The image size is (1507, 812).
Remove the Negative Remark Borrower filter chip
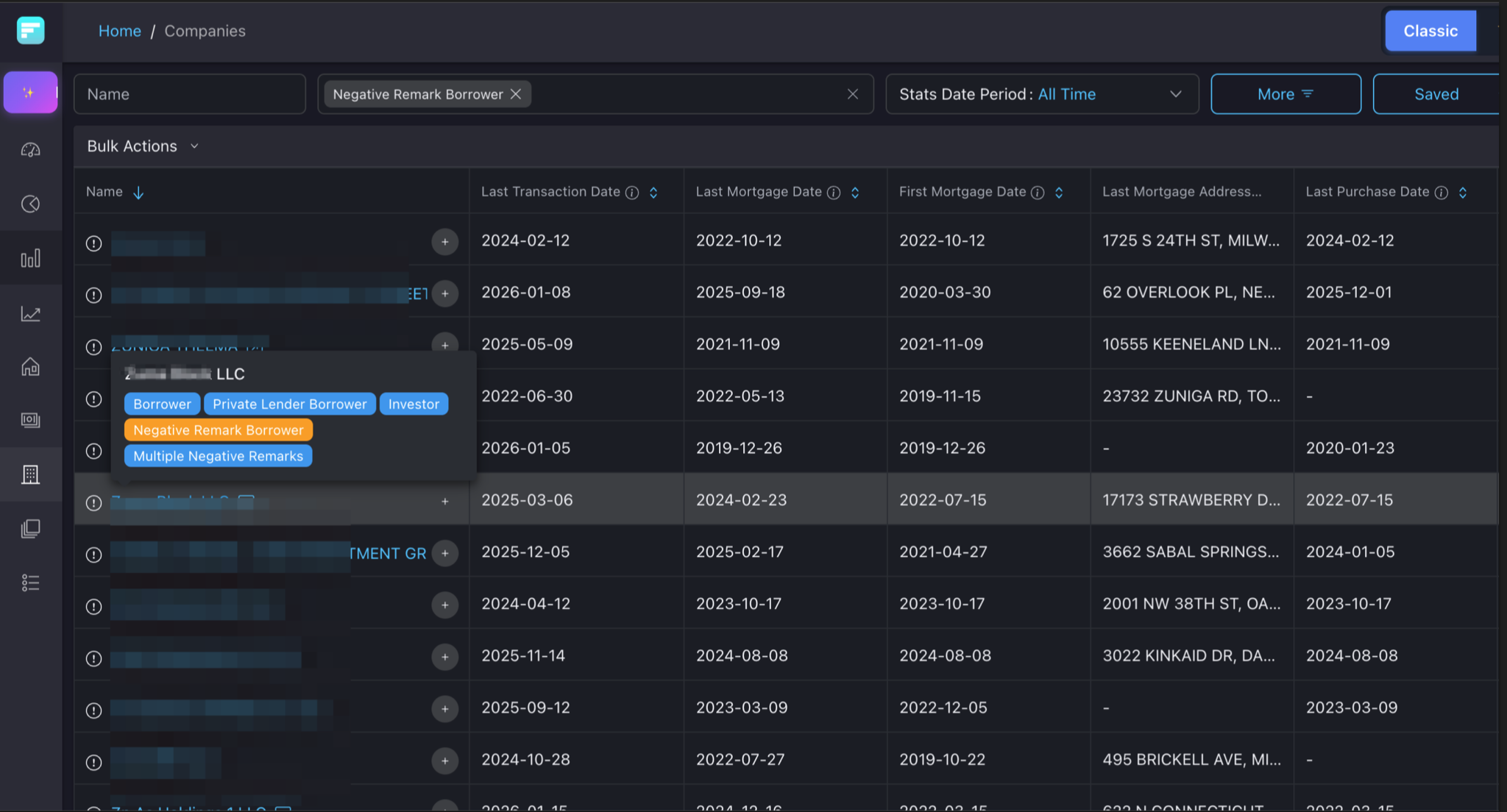click(x=516, y=94)
